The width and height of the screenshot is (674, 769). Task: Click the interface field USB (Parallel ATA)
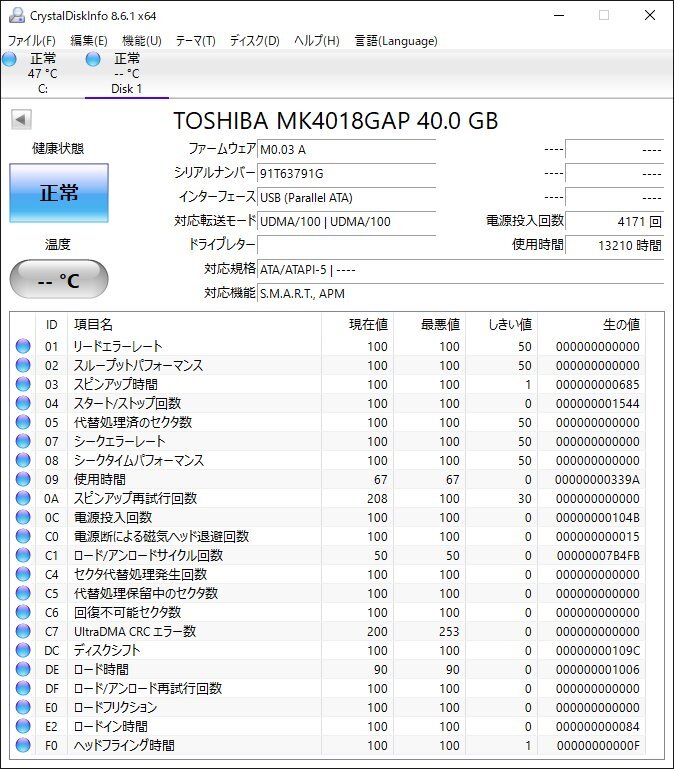coord(346,197)
